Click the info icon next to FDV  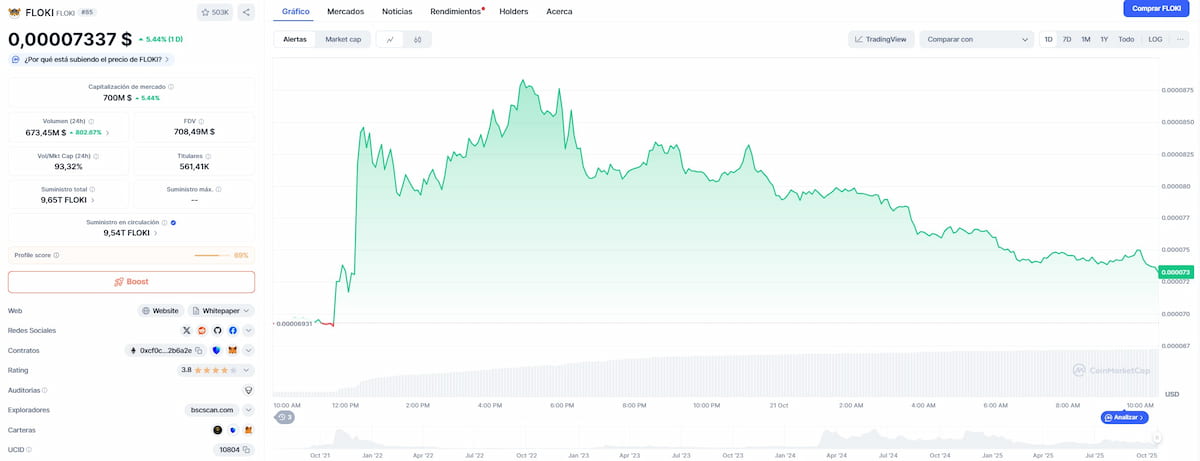[x=202, y=121]
